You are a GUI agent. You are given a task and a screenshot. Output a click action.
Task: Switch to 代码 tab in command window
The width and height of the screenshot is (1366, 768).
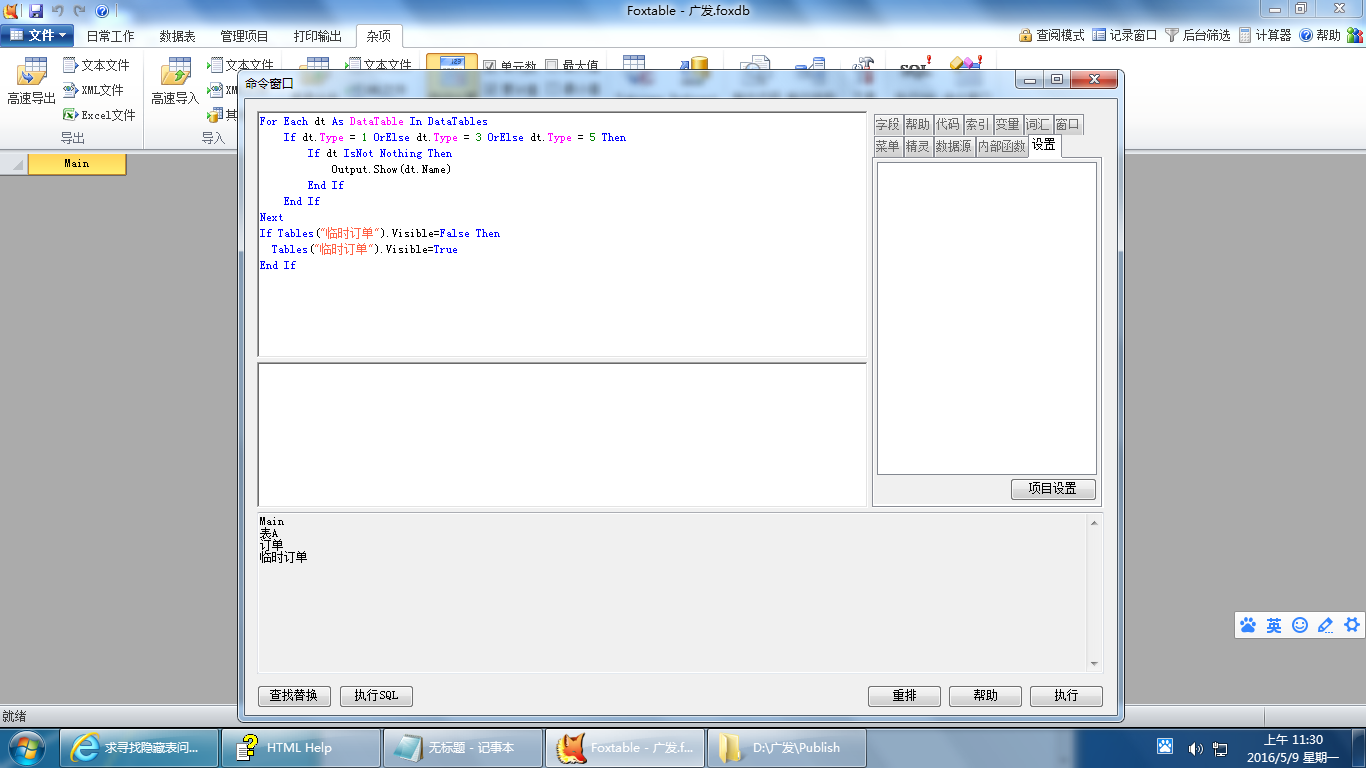click(x=947, y=125)
